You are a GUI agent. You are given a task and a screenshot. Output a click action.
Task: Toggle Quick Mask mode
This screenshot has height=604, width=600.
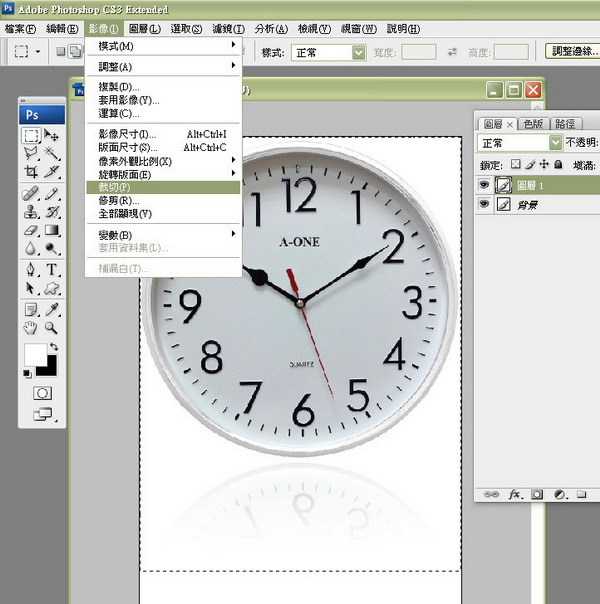pyautogui.click(x=42, y=393)
